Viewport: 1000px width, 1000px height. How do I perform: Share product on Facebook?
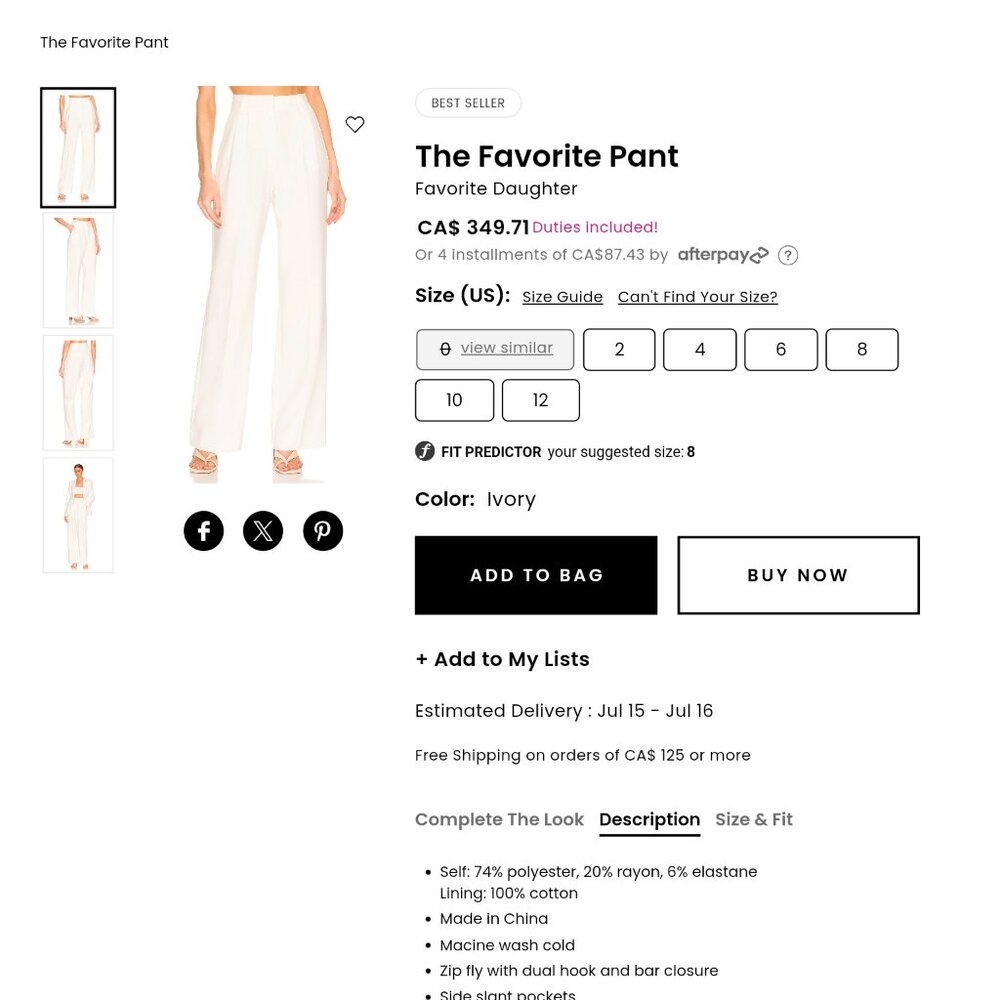tap(203, 530)
